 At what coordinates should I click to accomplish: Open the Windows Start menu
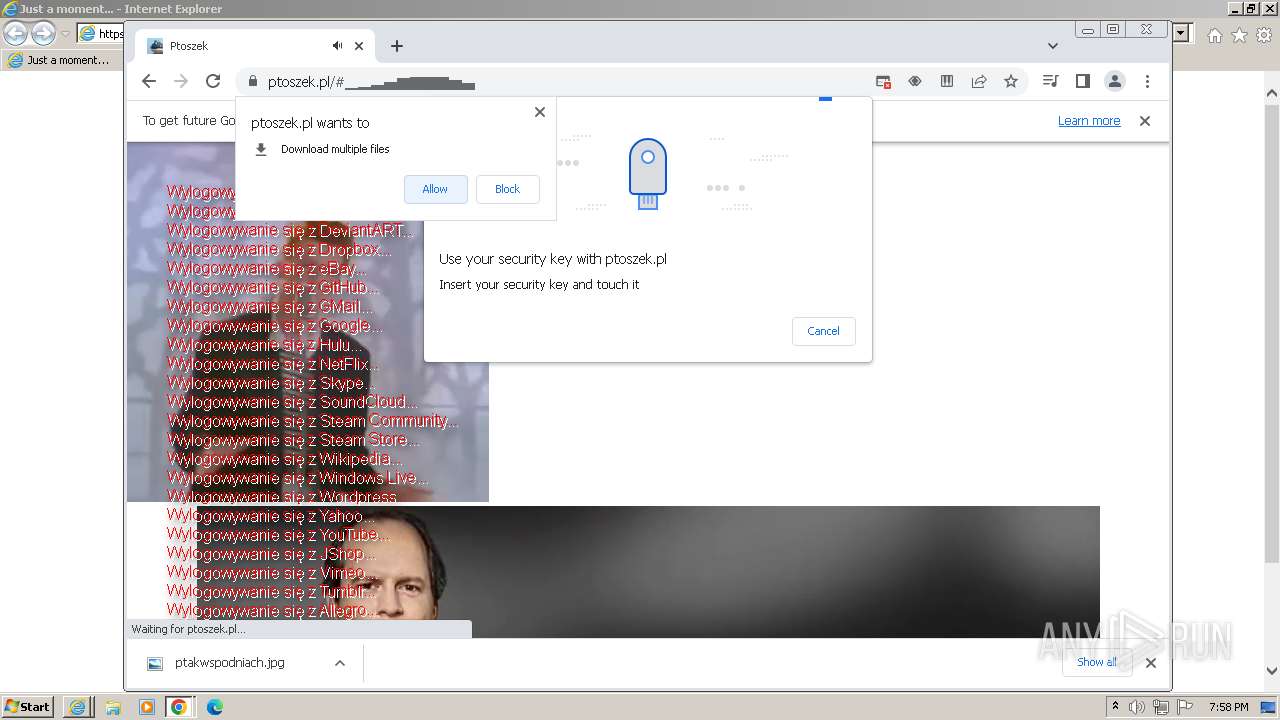pyautogui.click(x=28, y=707)
